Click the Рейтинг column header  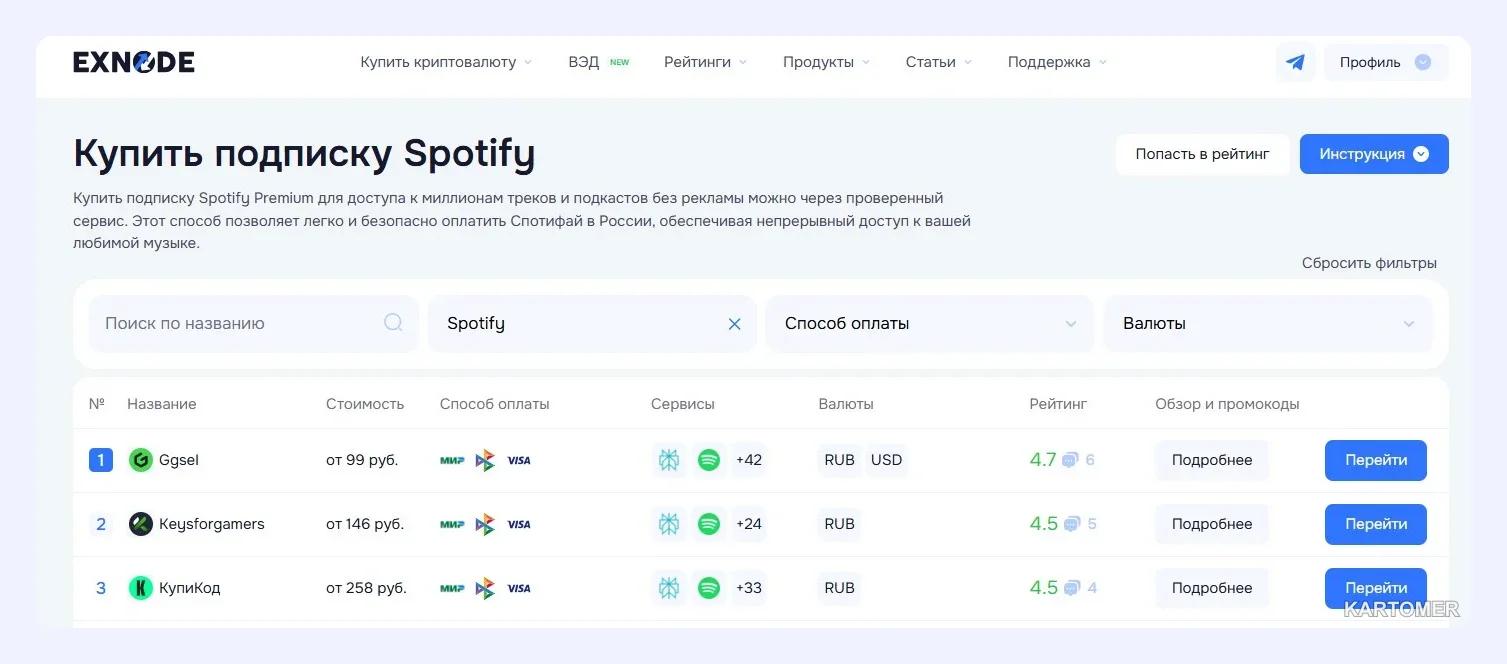pos(1058,404)
